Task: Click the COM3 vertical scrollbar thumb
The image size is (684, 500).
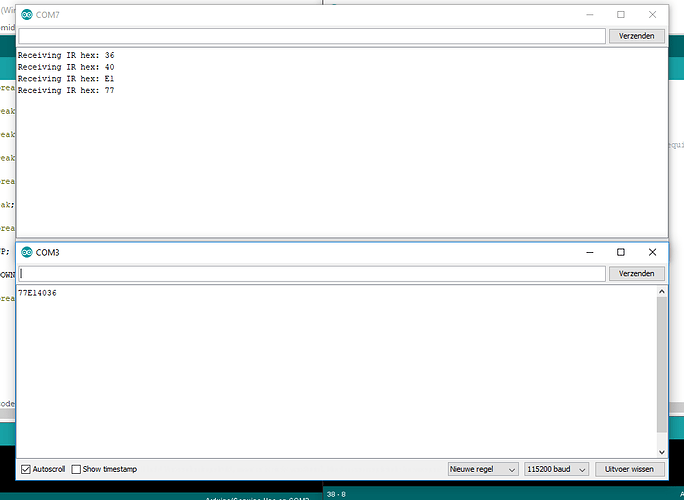Action: 662,364
